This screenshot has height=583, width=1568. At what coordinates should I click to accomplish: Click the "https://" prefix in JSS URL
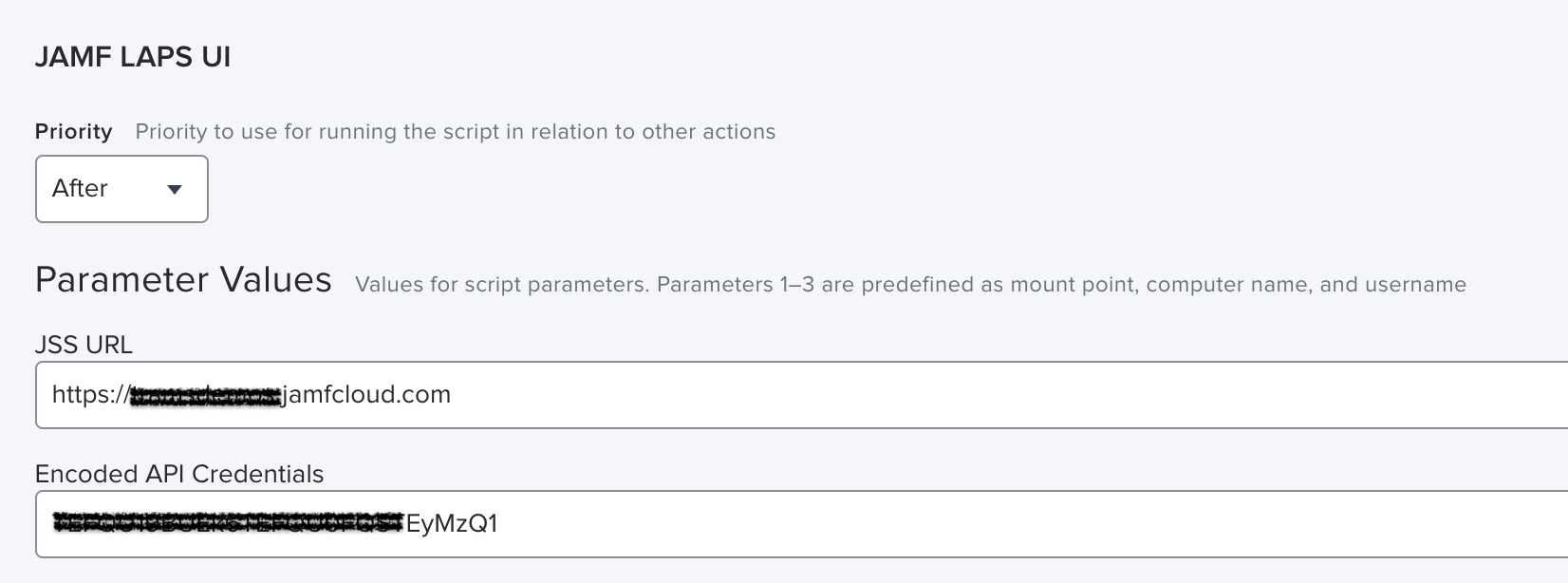[x=88, y=395]
